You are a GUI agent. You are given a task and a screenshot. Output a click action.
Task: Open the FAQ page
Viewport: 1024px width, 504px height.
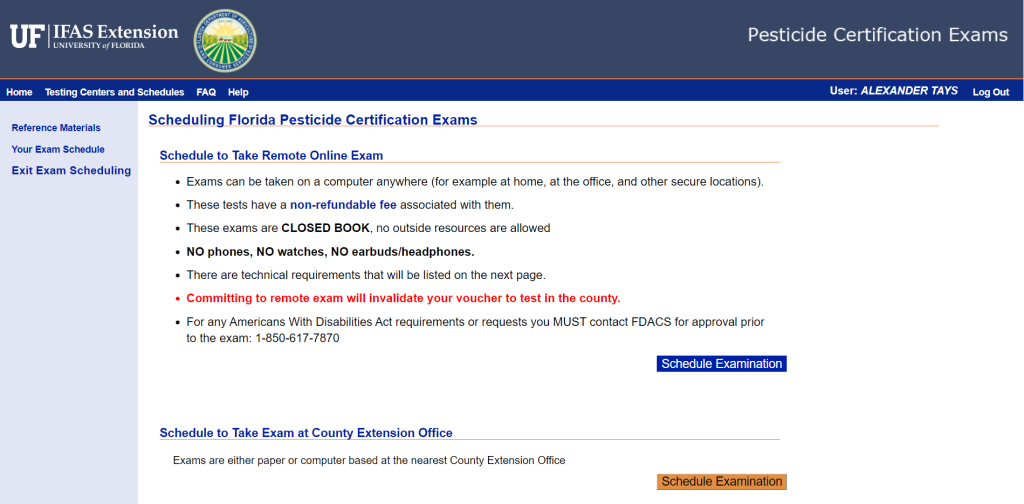(206, 92)
